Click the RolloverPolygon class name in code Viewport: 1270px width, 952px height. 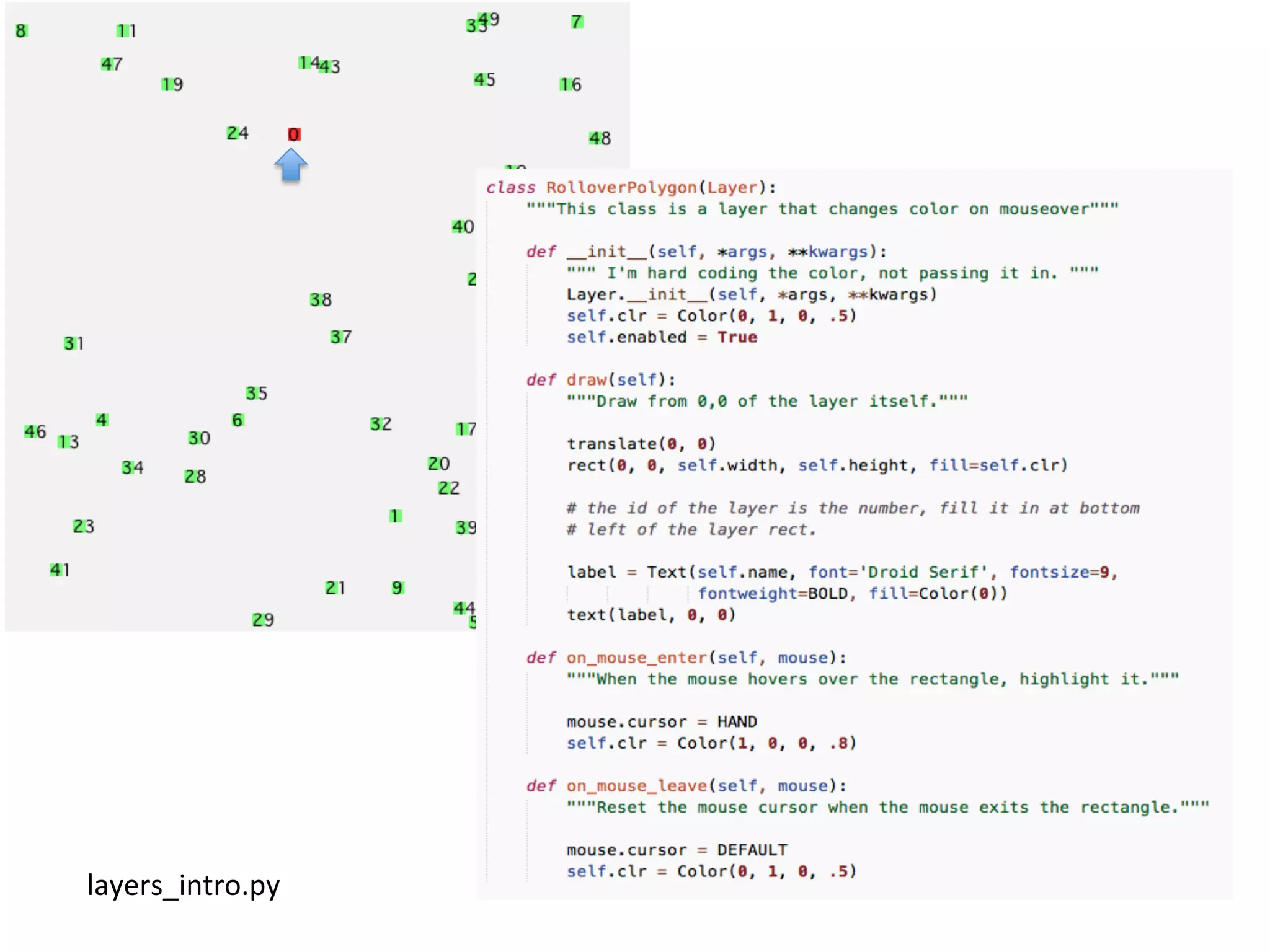click(x=621, y=188)
